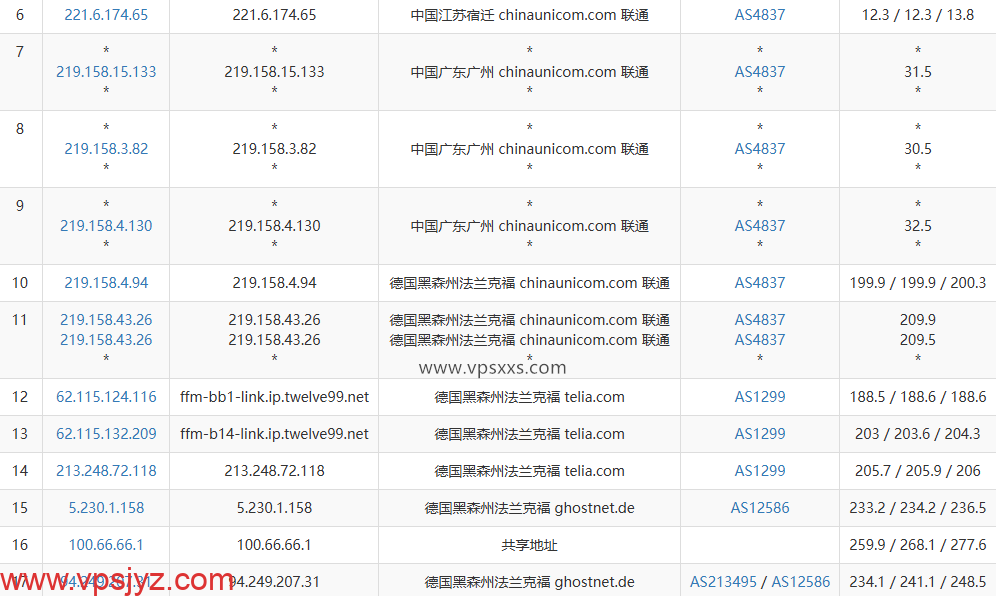Image resolution: width=996 pixels, height=596 pixels.
Task: Click the telia.com location in hop 12 row
Action: 529,397
